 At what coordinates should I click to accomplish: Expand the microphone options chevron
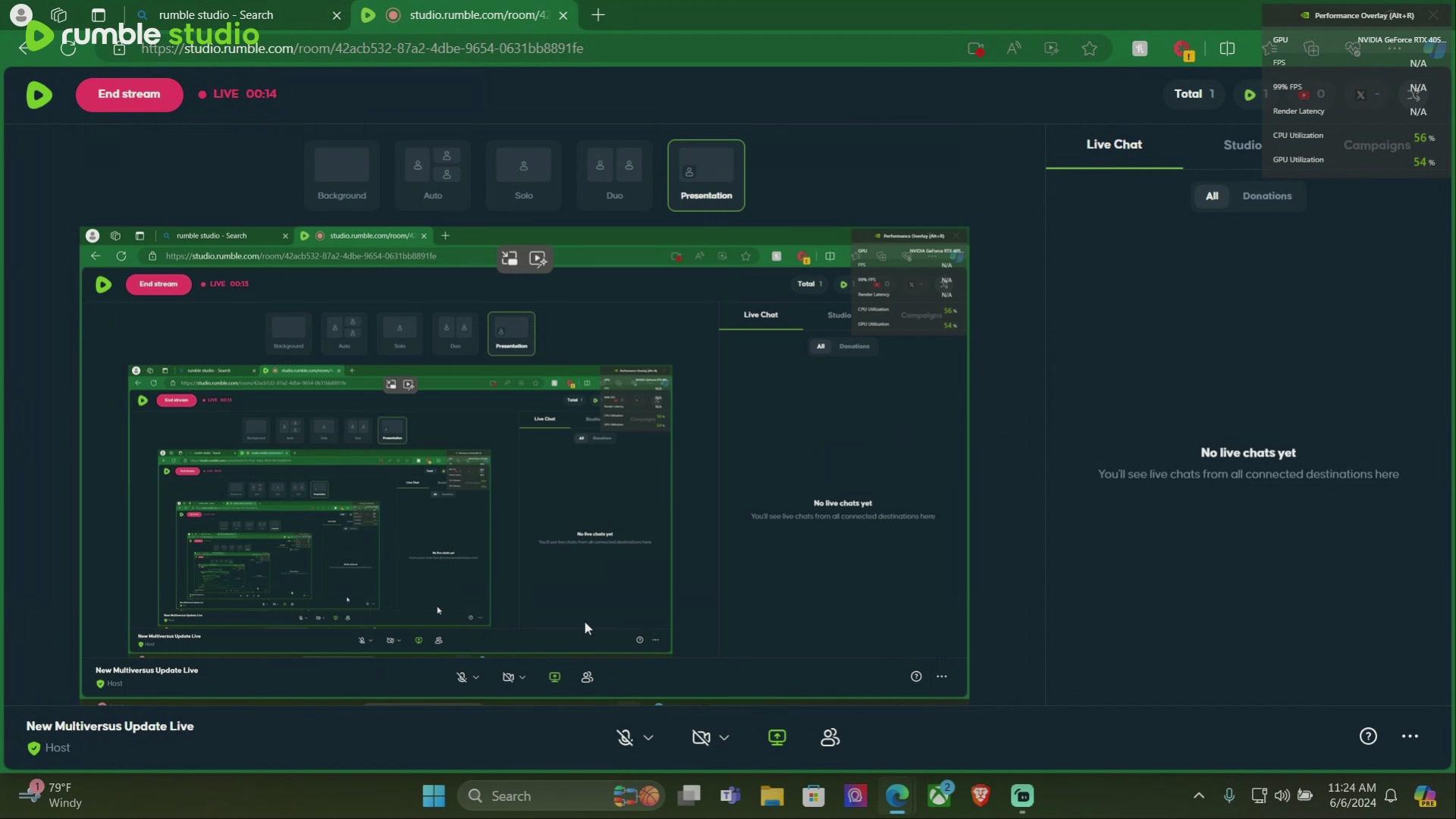coord(648,737)
